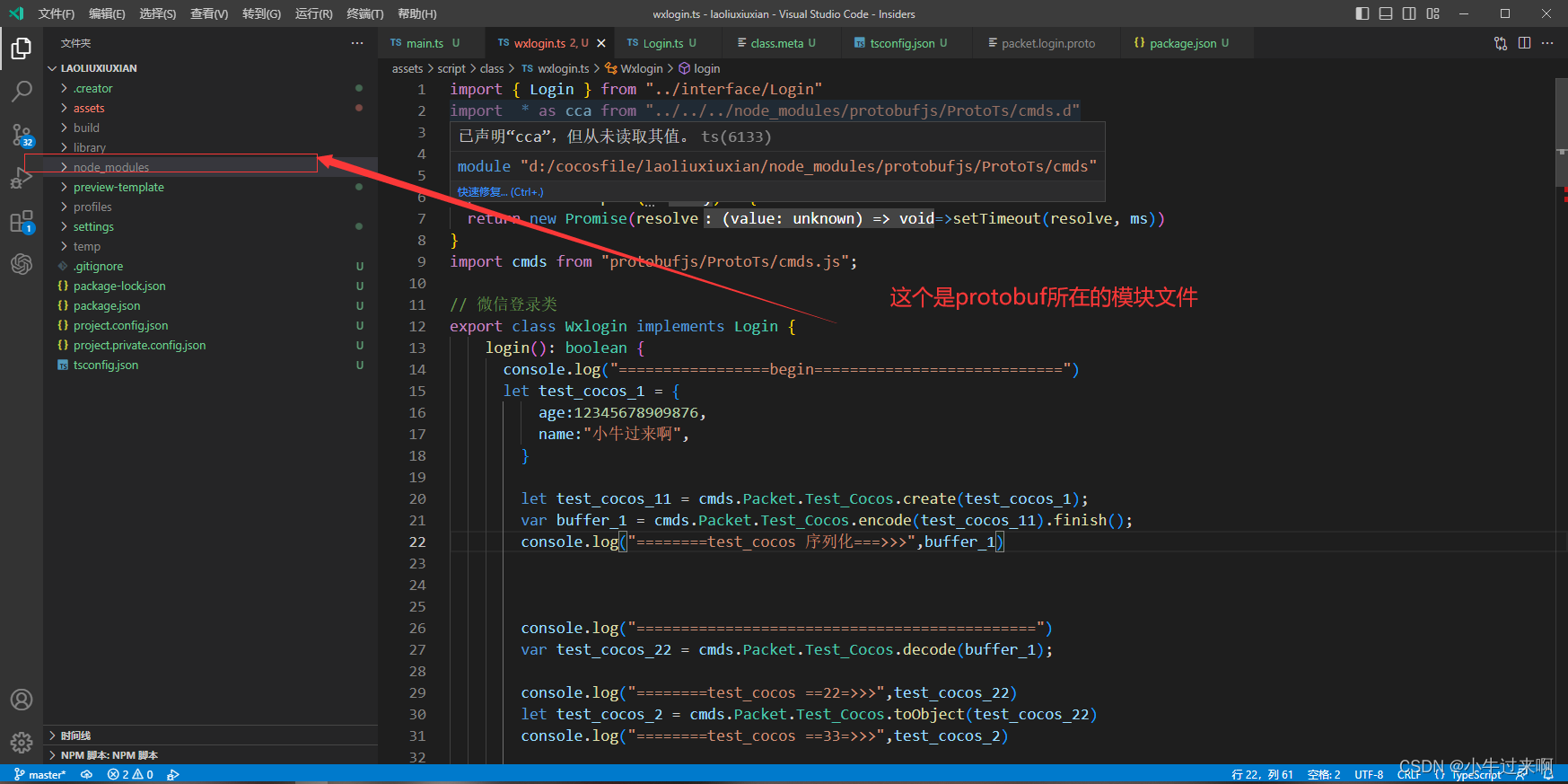
Task: Open project.config.json in explorer
Action: (x=210, y=325)
